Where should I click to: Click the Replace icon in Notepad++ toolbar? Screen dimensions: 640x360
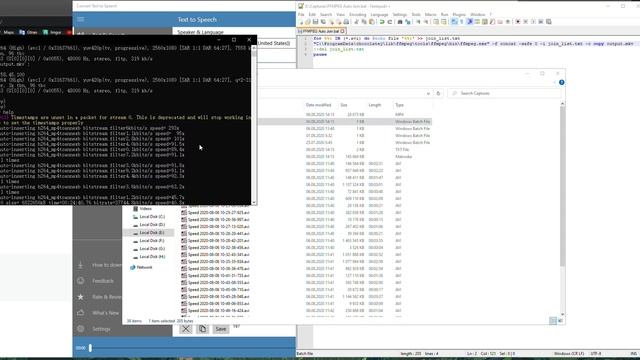pyautogui.click(x=408, y=22)
